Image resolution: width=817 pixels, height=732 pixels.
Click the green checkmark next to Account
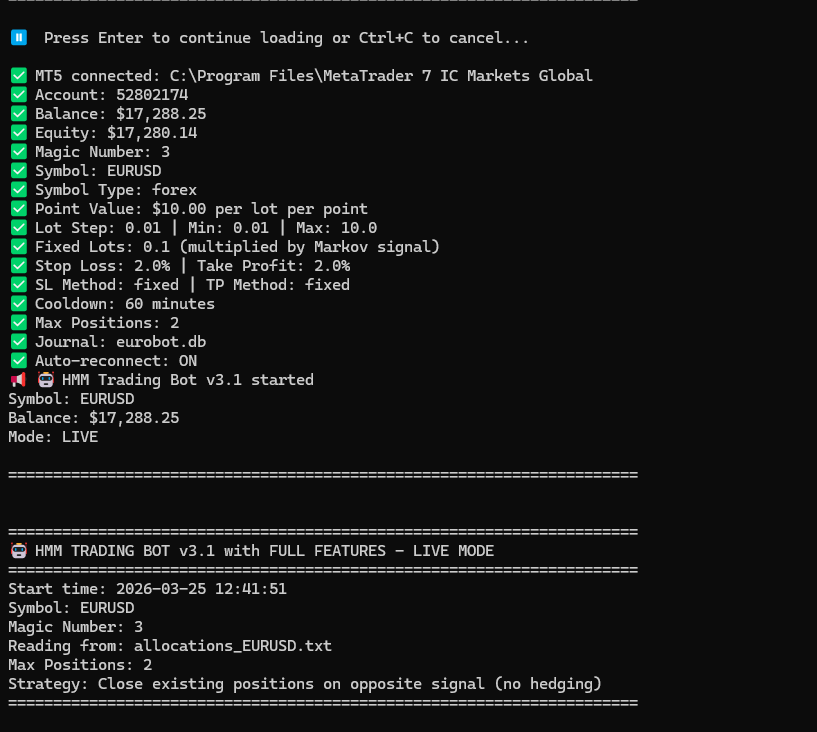[x=19, y=95]
